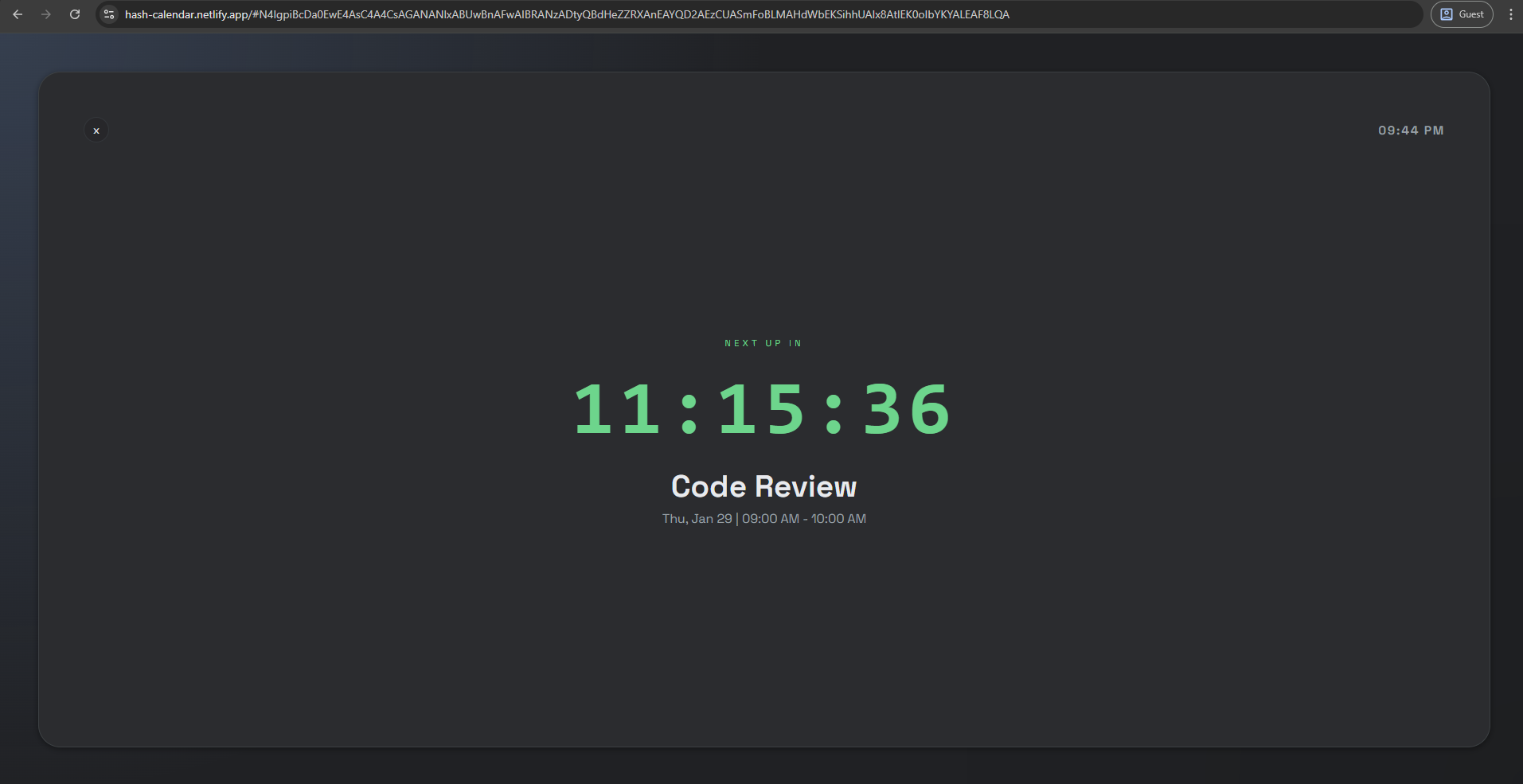Click the 09:44 PM clock text

click(1411, 131)
